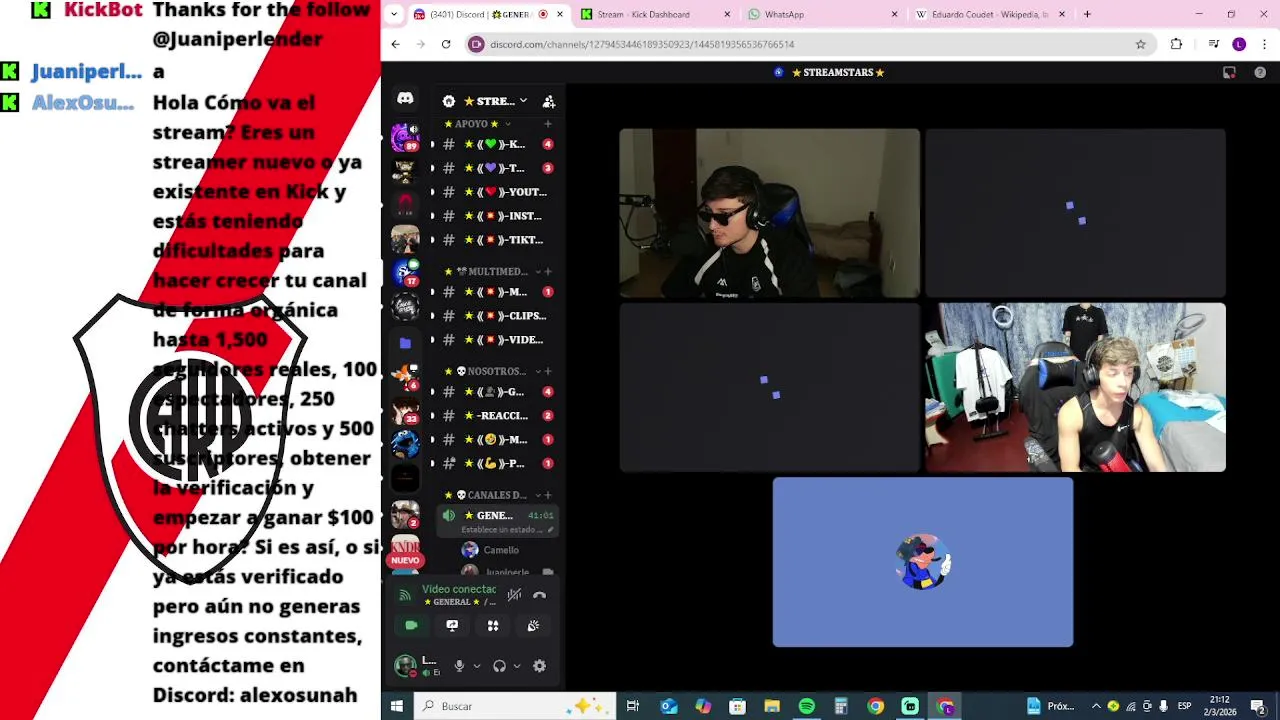Screen dimensions: 1280x720
Task: Add a channel to APOYO category
Action: 547,124
